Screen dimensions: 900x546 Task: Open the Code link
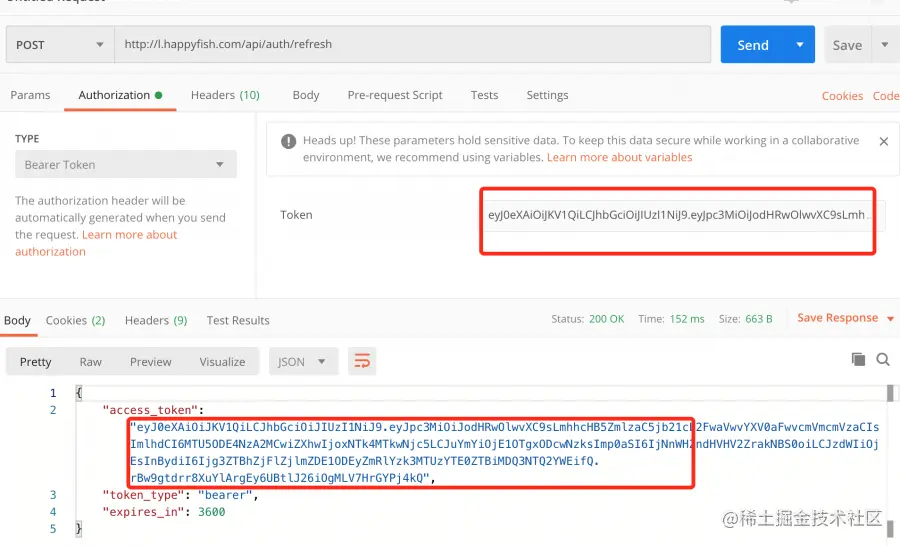[886, 96]
